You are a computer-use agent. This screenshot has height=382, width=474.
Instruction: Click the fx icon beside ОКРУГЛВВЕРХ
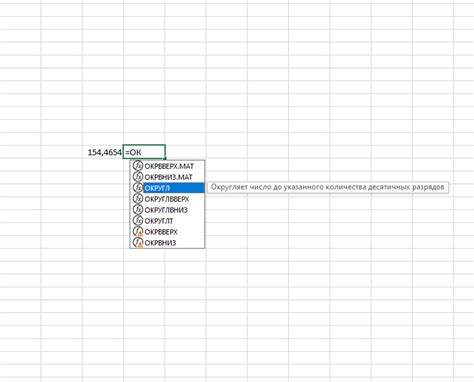pyautogui.click(x=138, y=199)
